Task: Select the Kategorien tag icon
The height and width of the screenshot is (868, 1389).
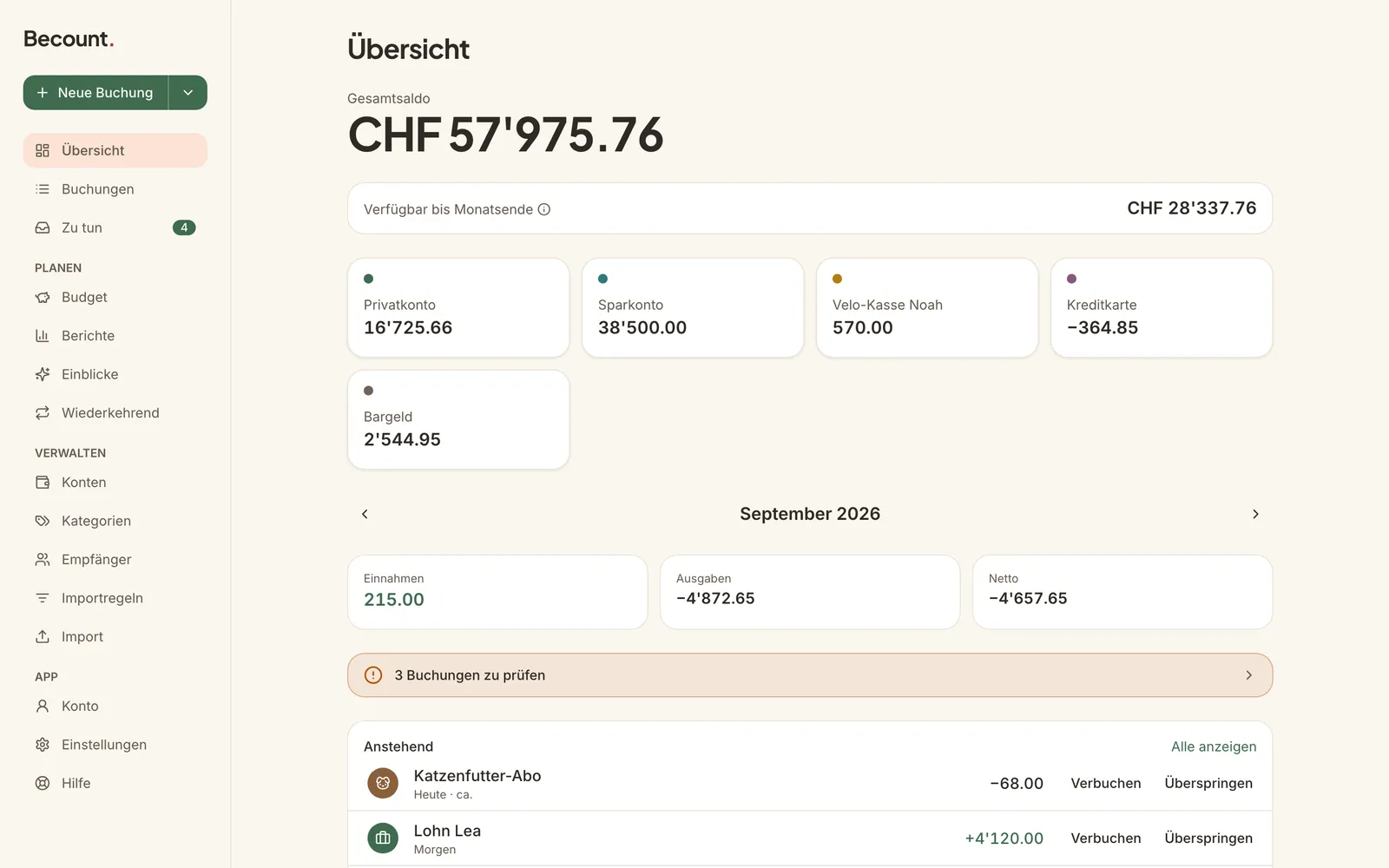Action: coord(43,521)
